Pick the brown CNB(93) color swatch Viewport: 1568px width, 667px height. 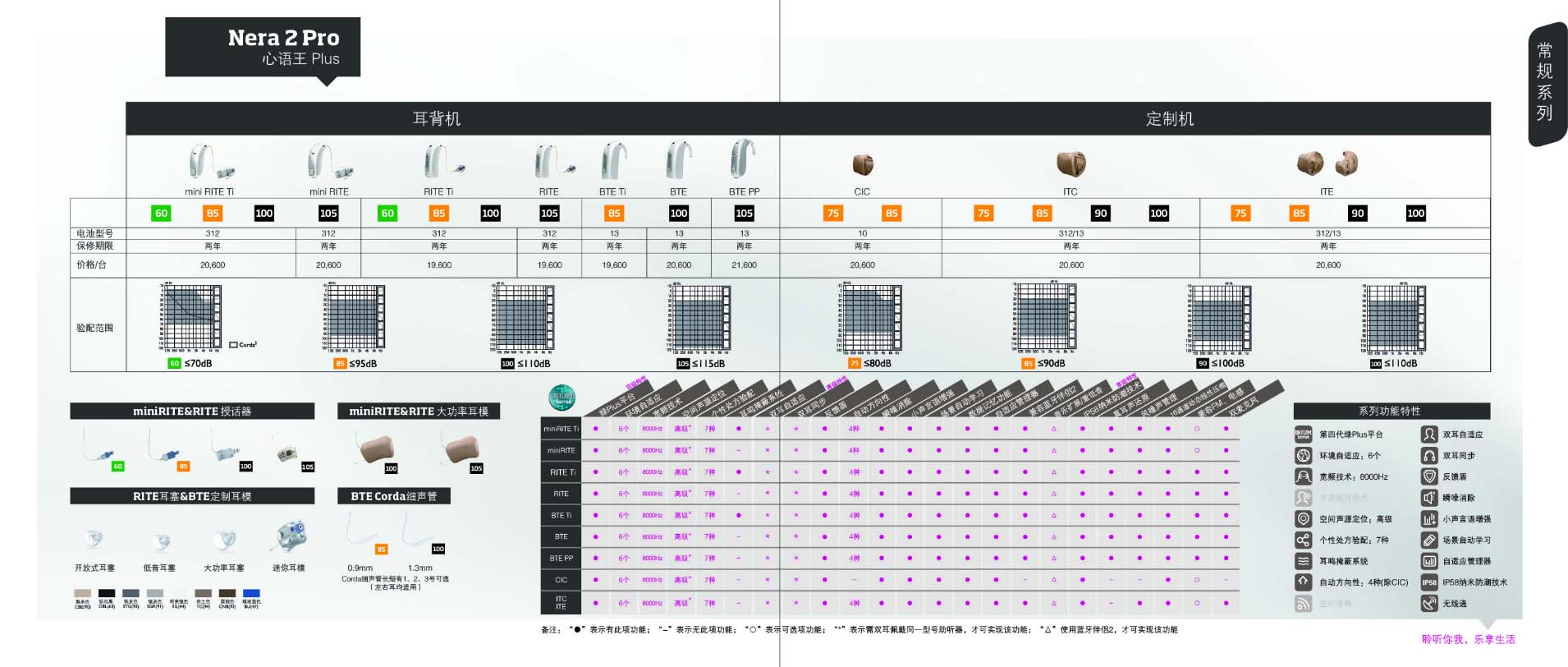pos(227,593)
